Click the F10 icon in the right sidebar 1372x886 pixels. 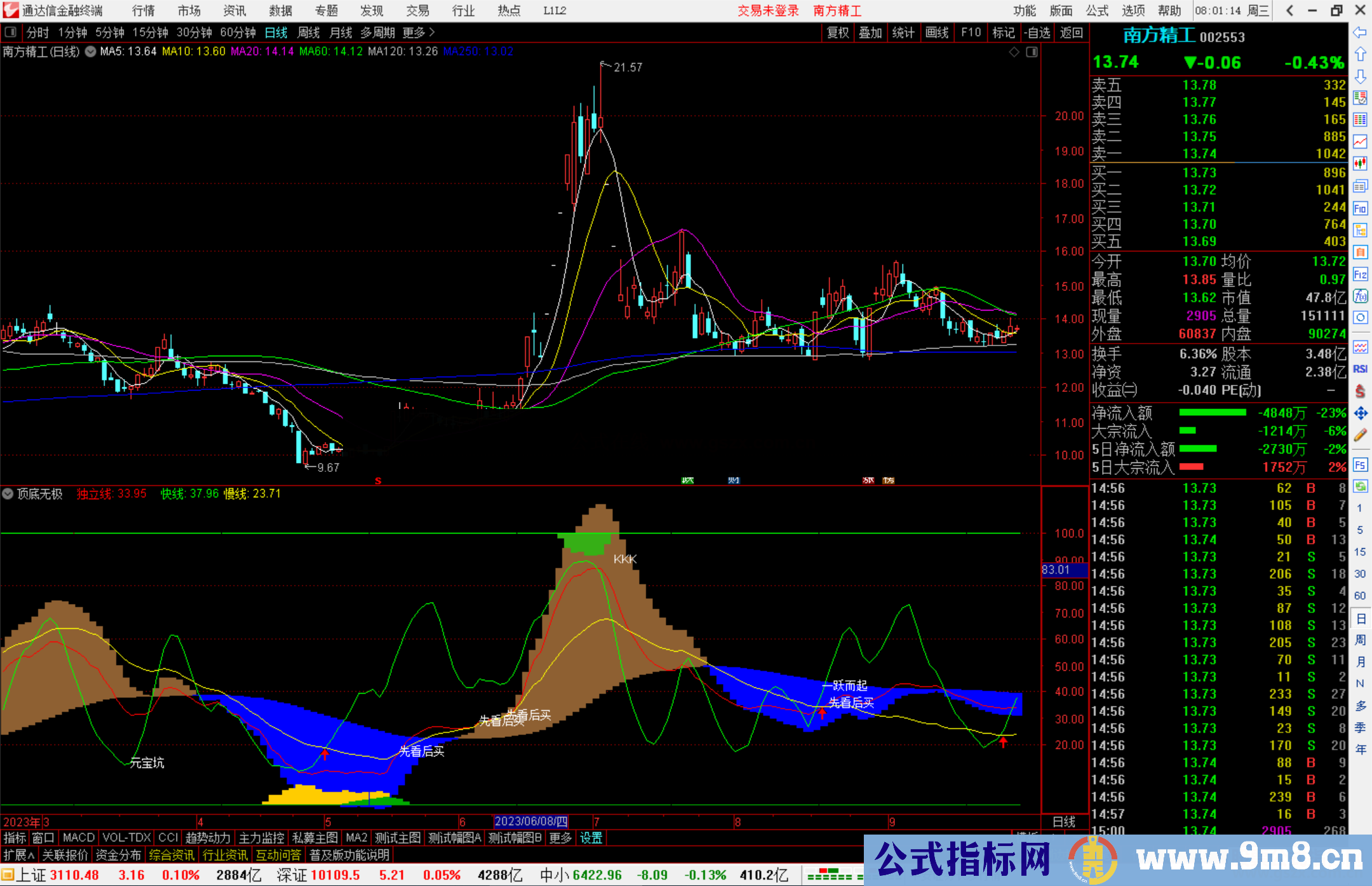[1360, 208]
